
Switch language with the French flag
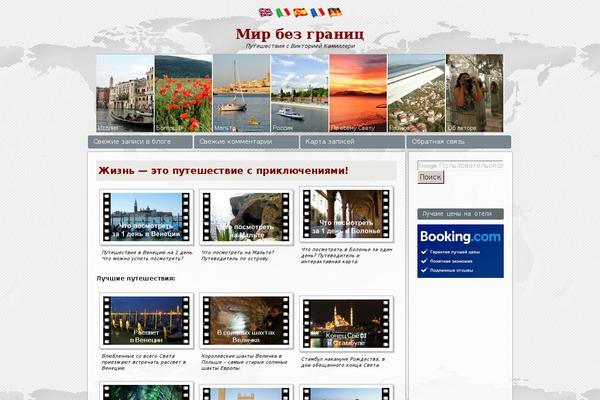click(x=317, y=12)
